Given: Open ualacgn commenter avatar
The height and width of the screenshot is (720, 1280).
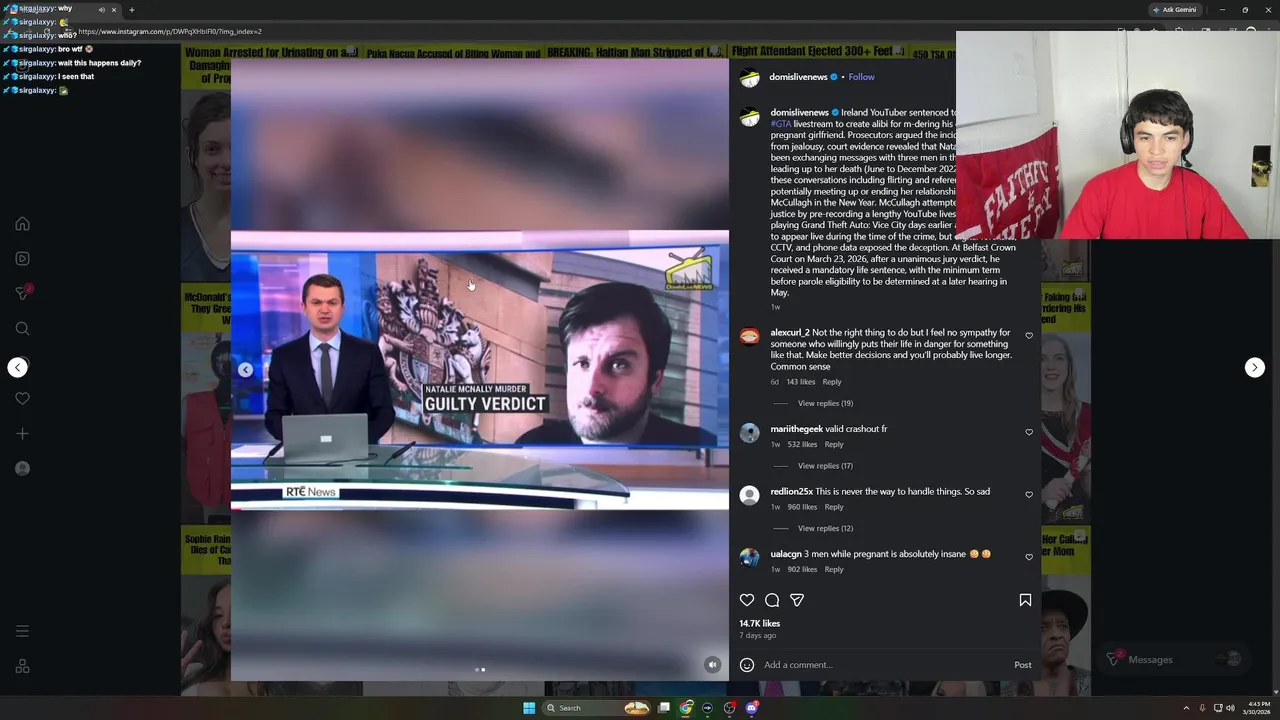Looking at the screenshot, I should pyautogui.click(x=749, y=558).
